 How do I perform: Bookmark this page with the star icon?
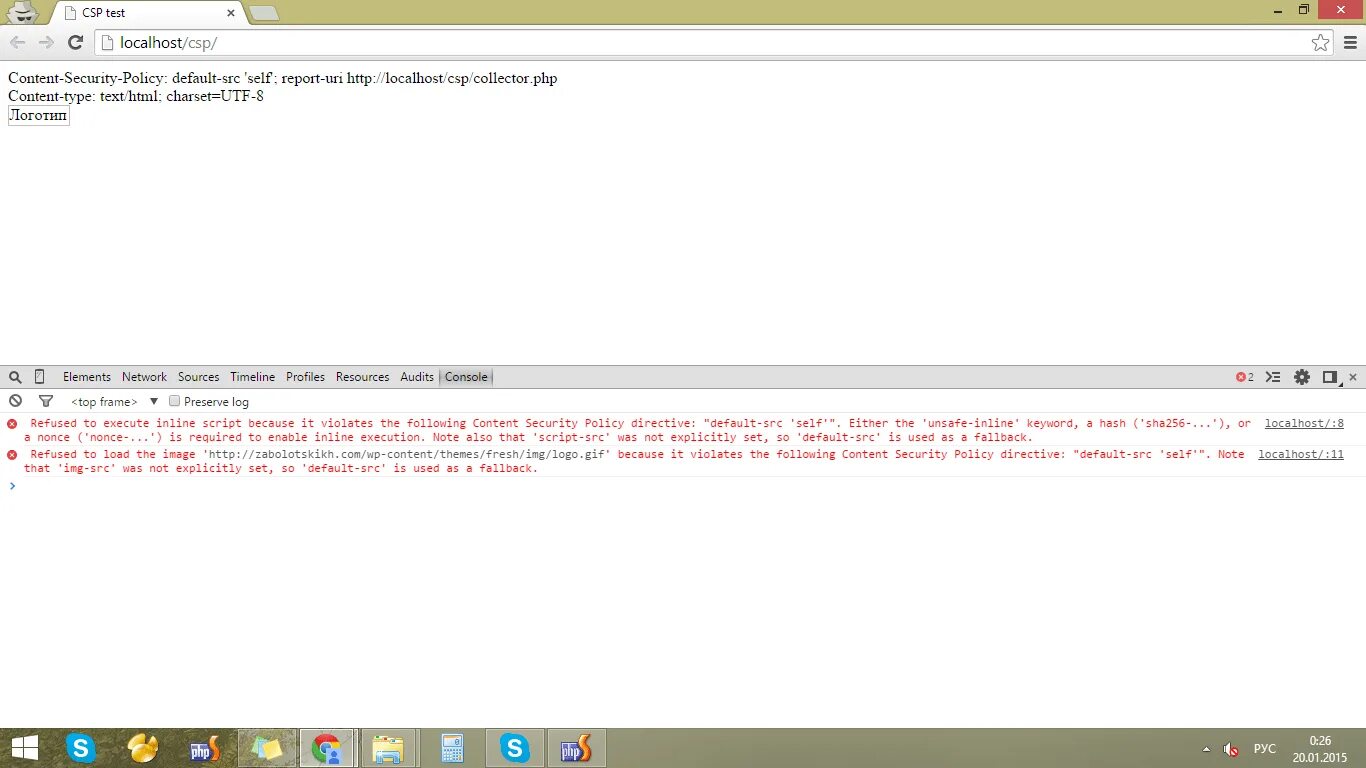1321,42
